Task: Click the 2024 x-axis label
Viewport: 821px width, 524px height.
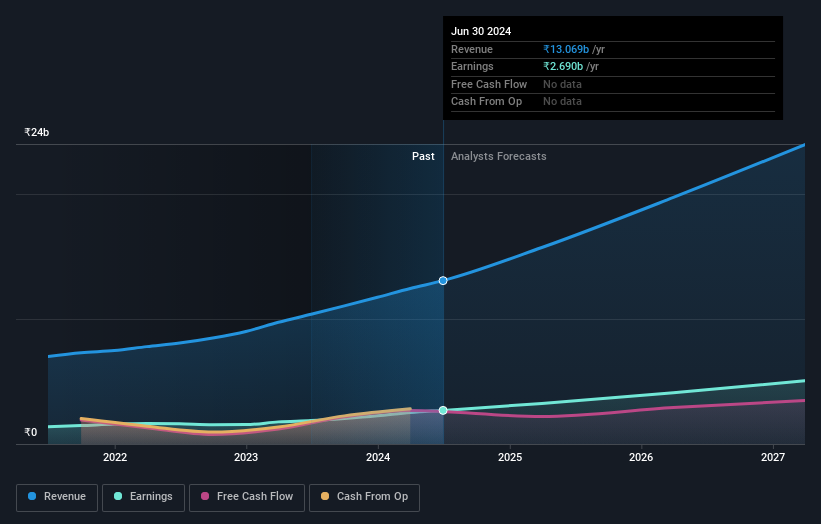Action: pyautogui.click(x=378, y=457)
